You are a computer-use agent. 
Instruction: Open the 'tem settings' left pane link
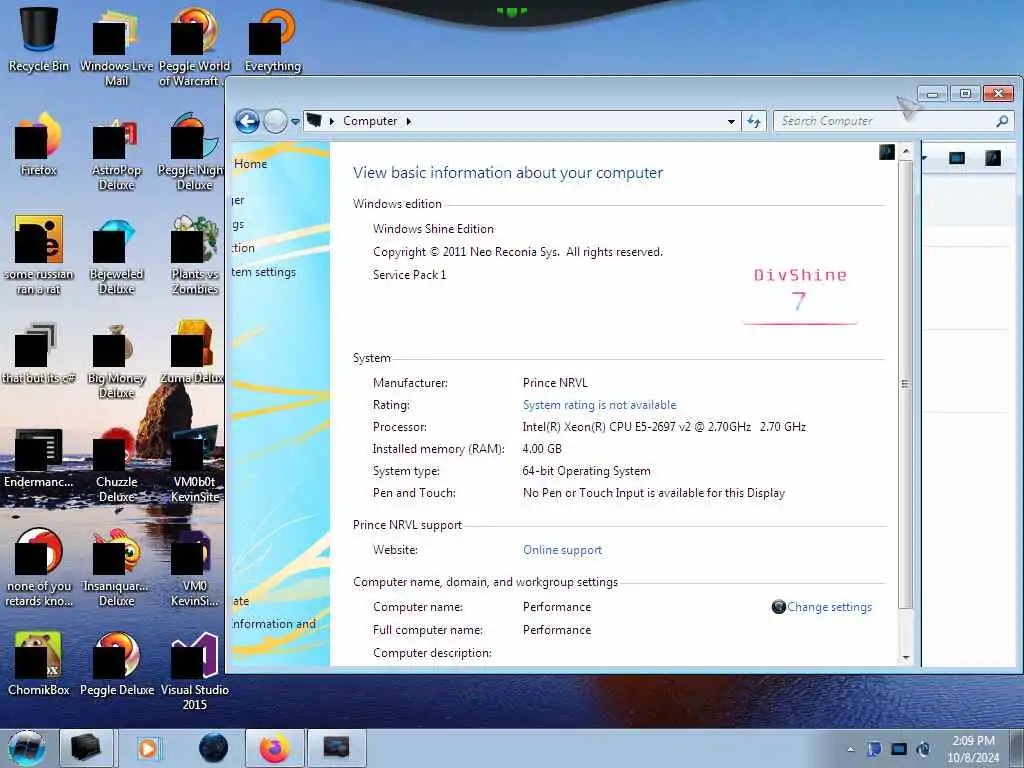tap(264, 272)
